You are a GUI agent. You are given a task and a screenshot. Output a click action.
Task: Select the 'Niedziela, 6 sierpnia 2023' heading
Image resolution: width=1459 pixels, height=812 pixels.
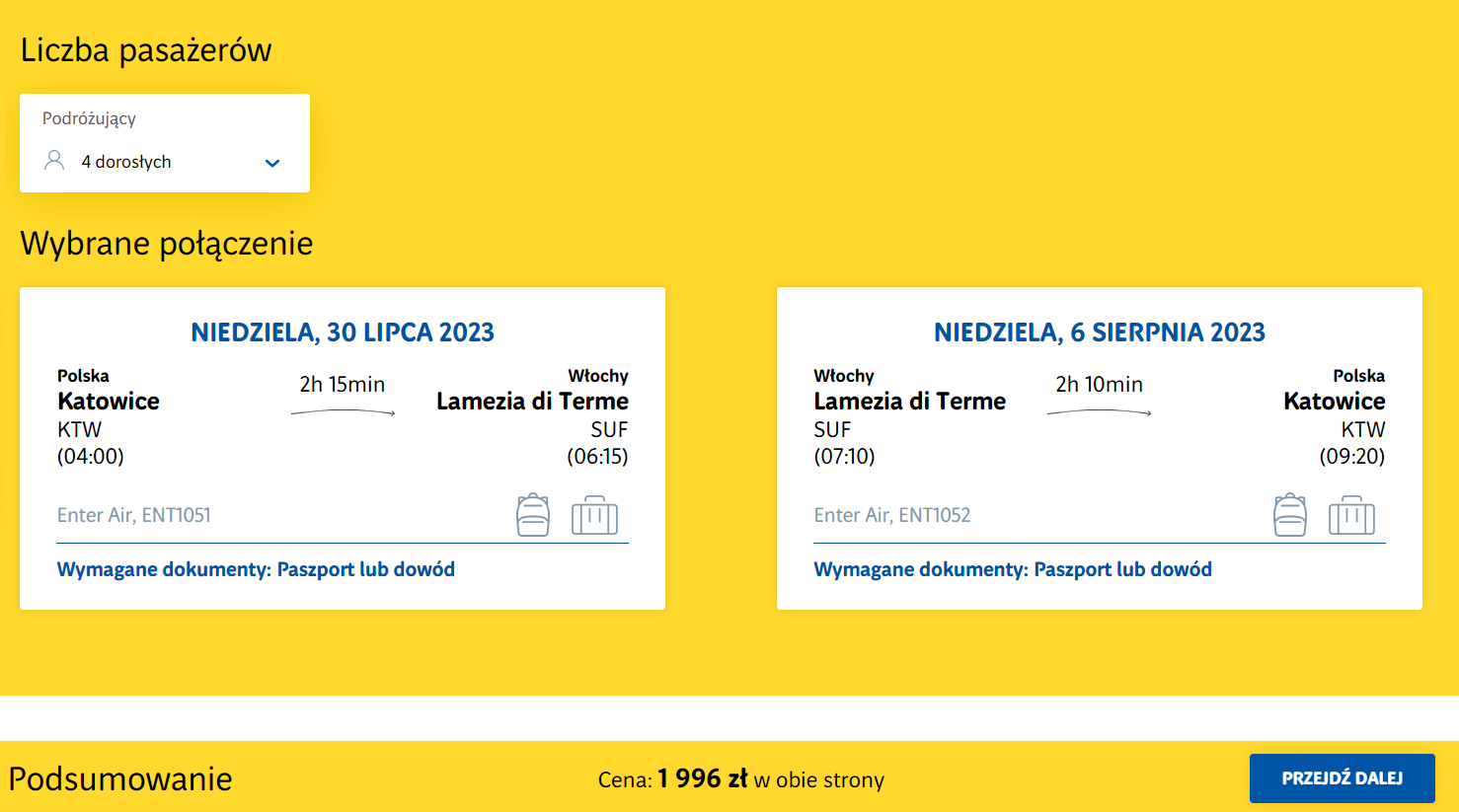click(x=1099, y=332)
